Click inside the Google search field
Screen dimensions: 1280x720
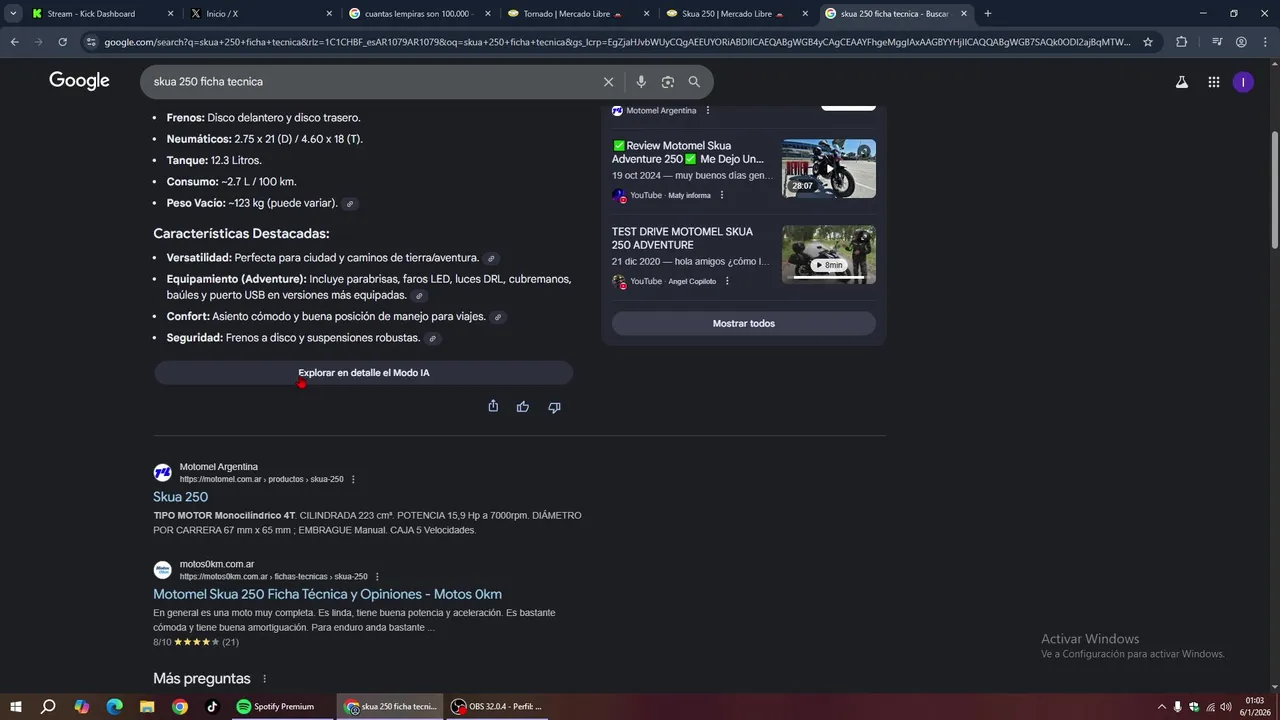coord(370,82)
